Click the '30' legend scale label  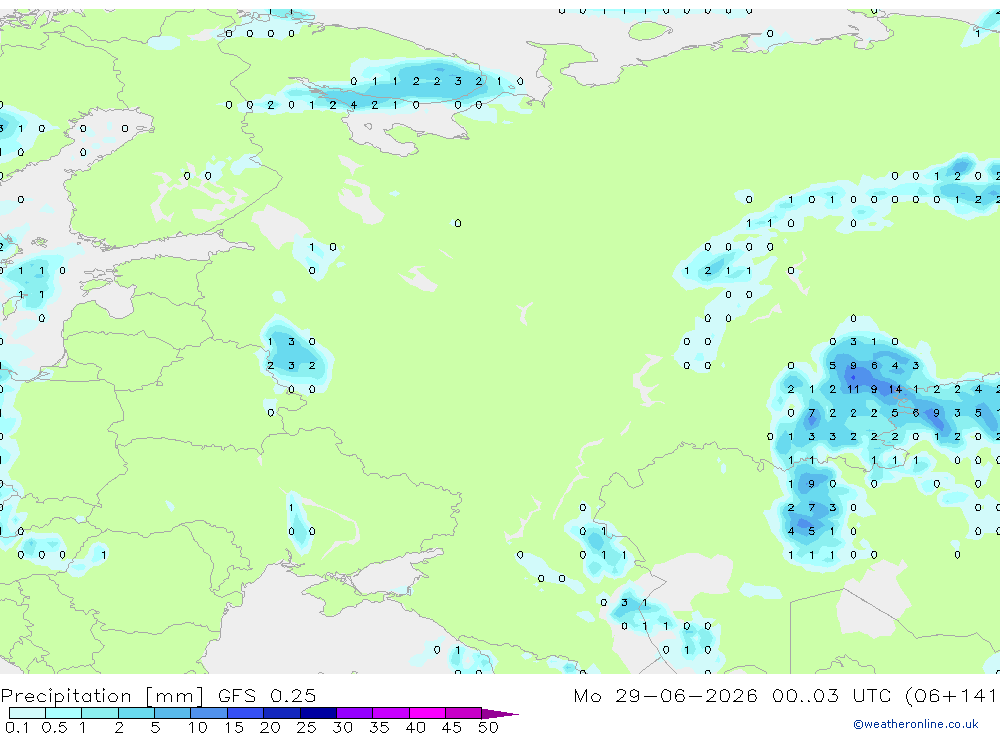point(342,727)
